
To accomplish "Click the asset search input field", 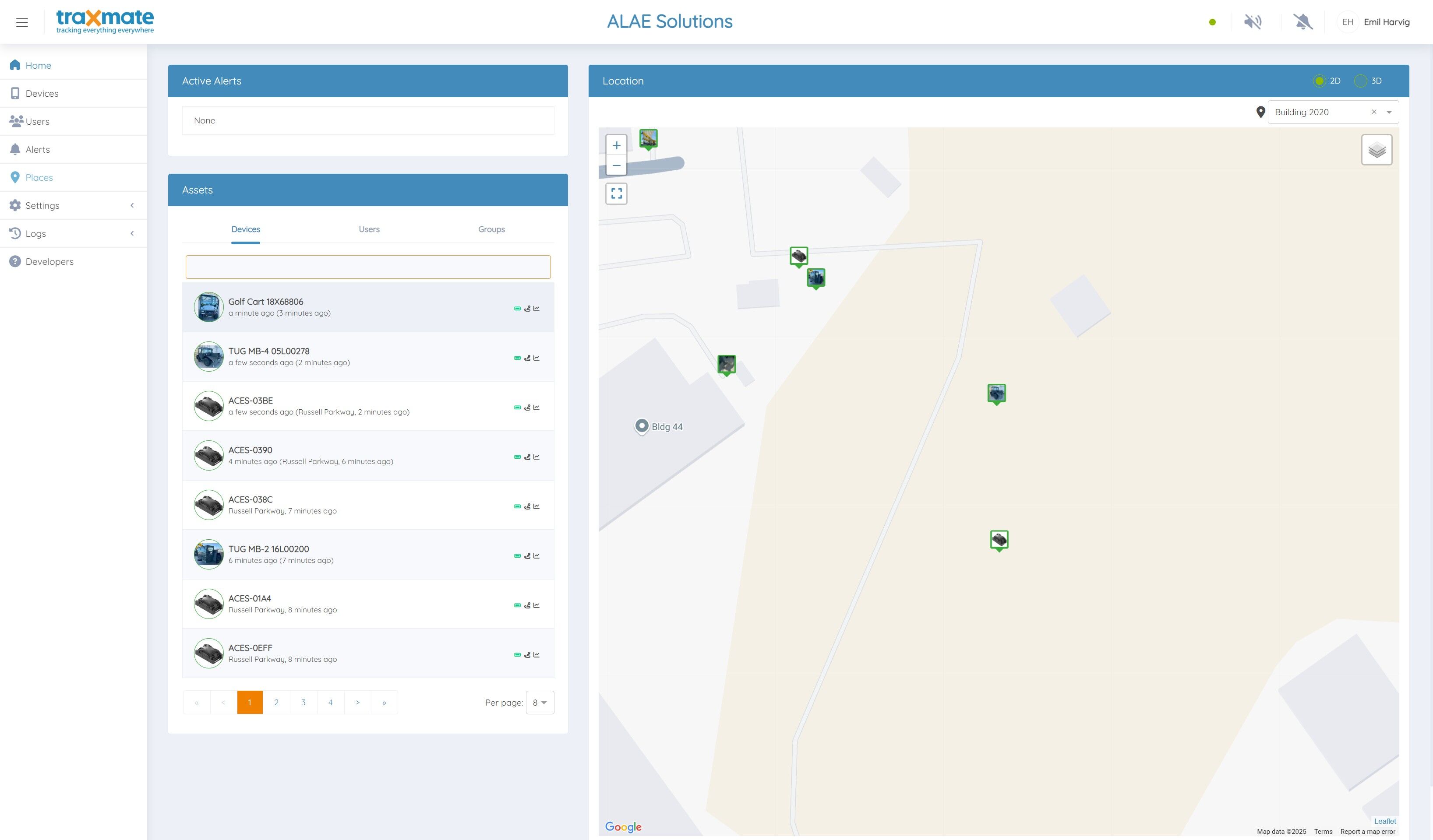I will [368, 267].
